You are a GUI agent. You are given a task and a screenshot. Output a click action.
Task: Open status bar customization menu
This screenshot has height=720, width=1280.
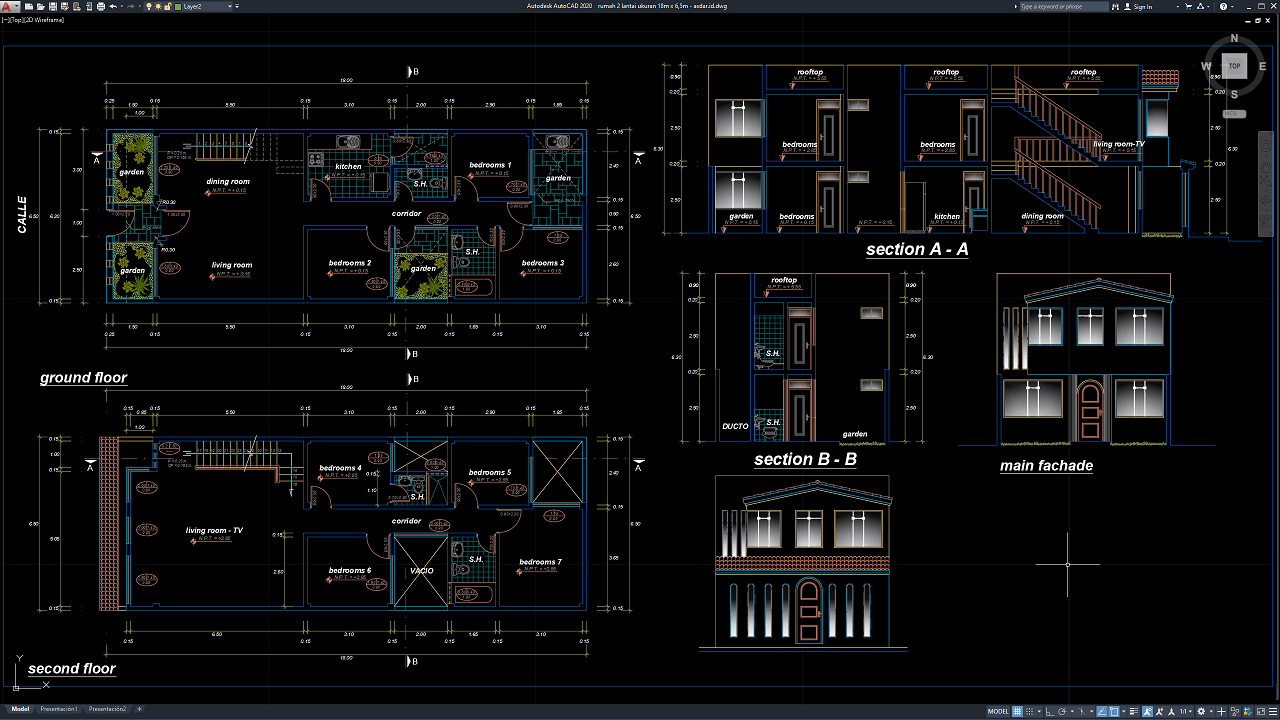pyautogui.click(x=1273, y=711)
